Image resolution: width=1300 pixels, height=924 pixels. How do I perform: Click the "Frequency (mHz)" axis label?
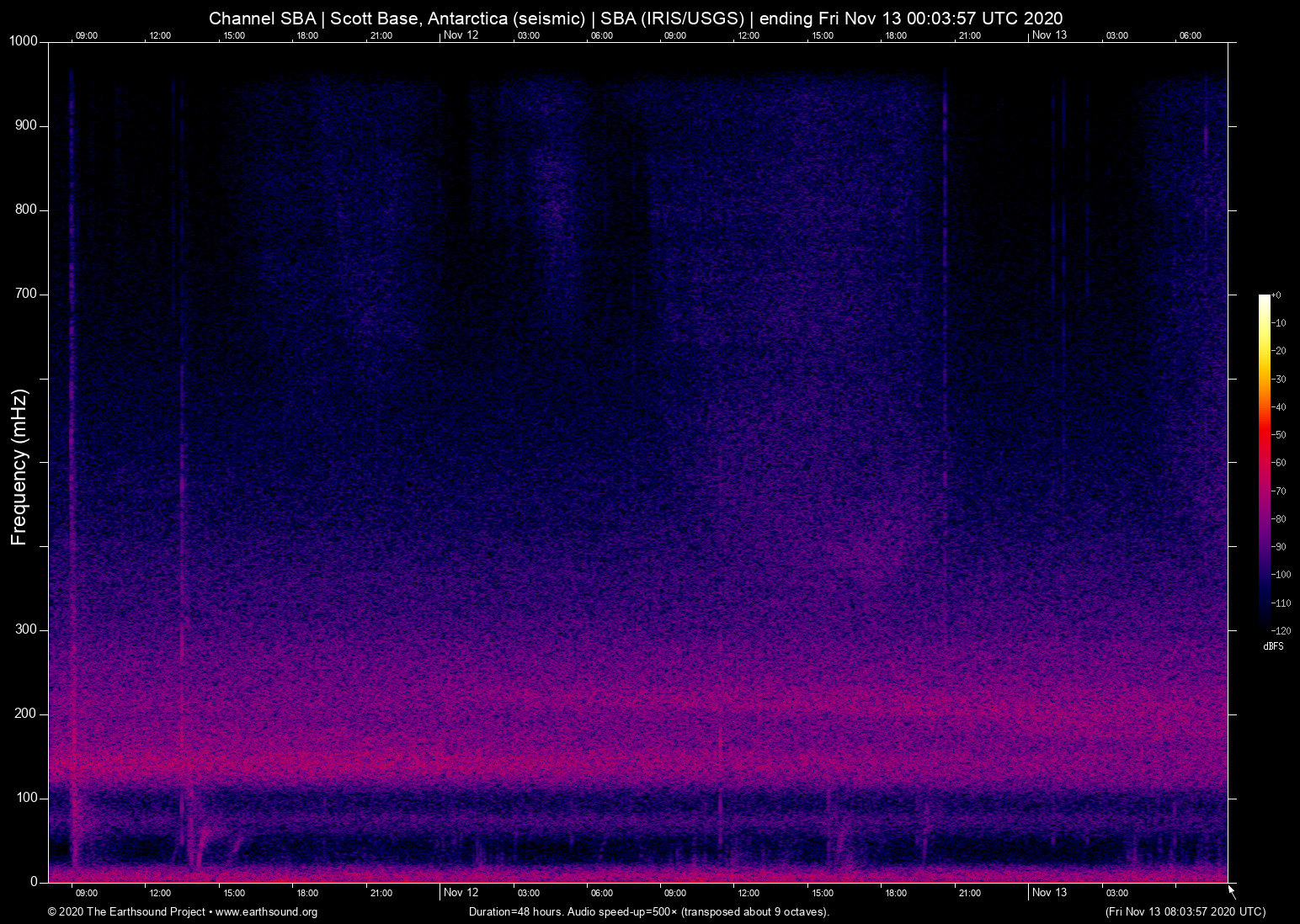coord(19,467)
